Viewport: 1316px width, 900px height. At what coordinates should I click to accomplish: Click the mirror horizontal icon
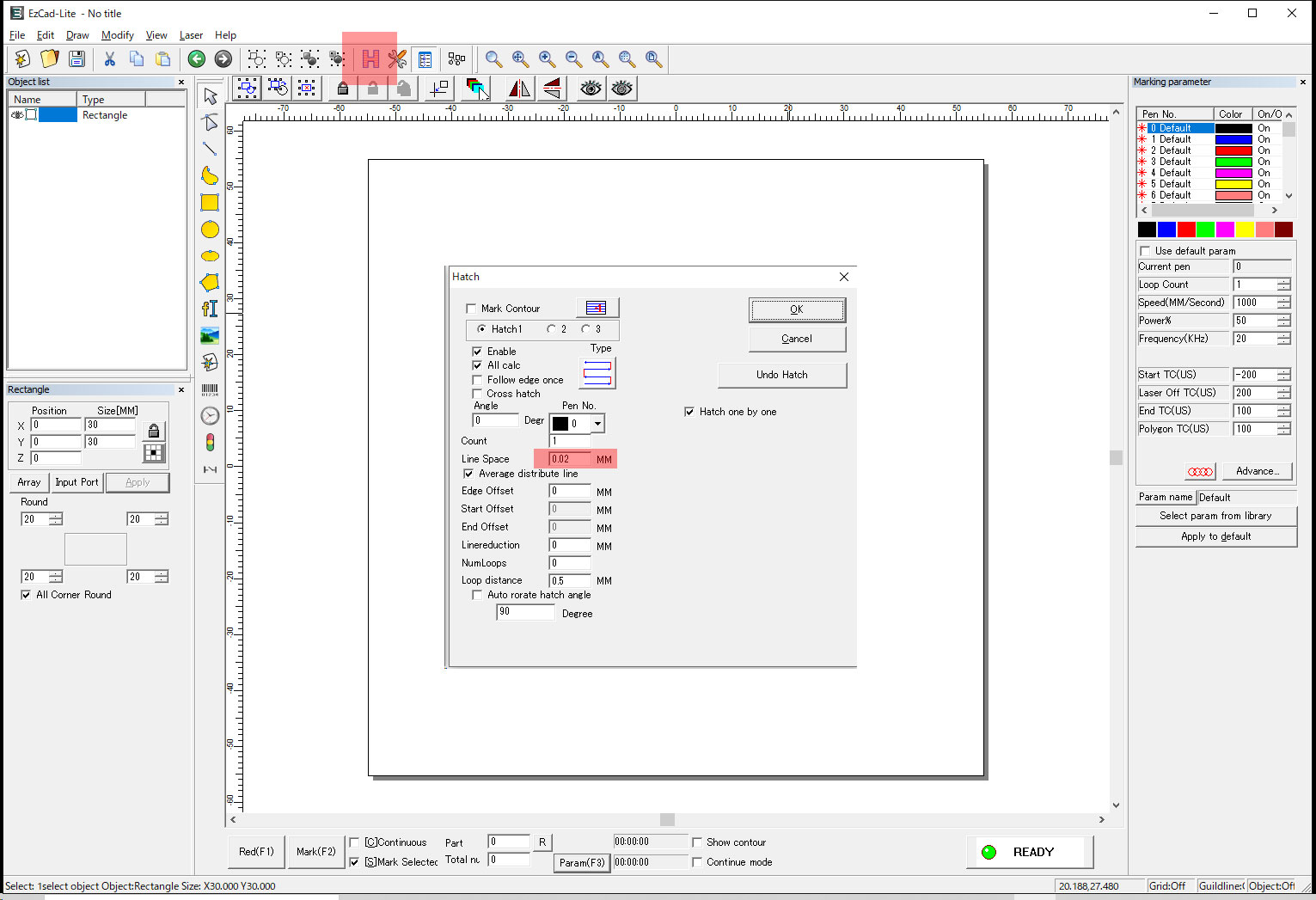pos(519,88)
